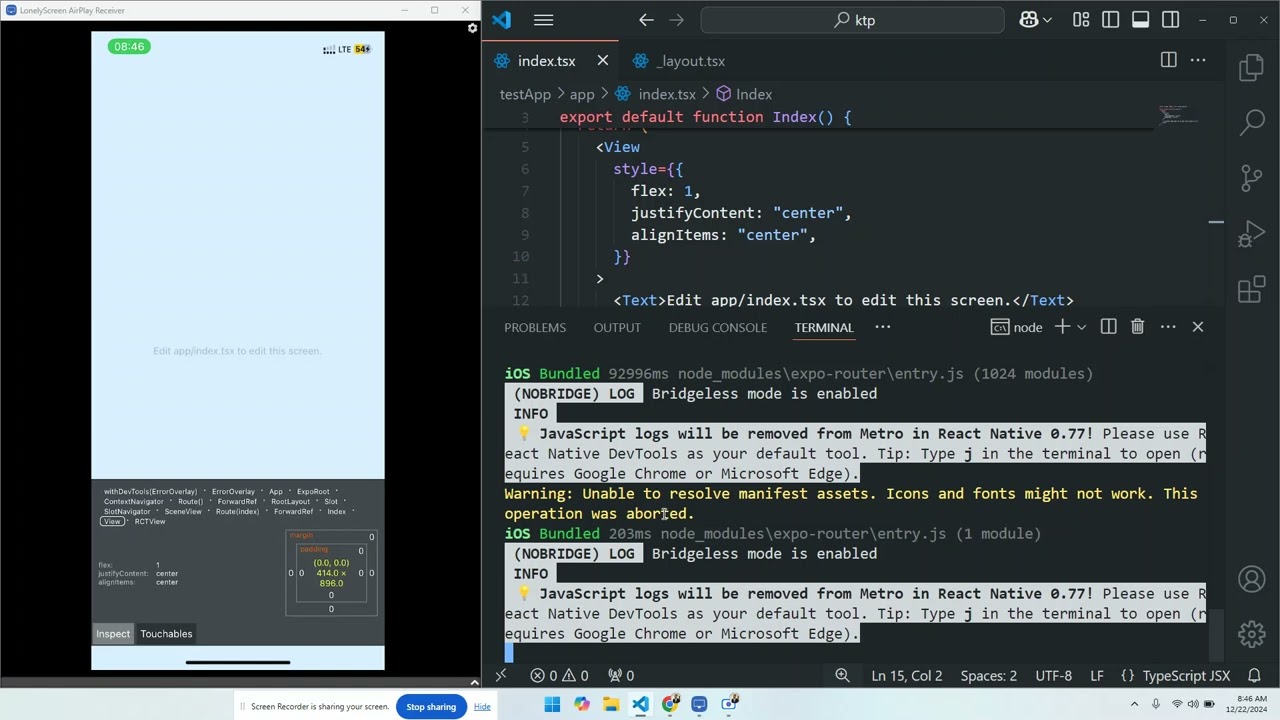Open the remote window indicator
Screen dimensions: 1280x720
click(x=501, y=676)
